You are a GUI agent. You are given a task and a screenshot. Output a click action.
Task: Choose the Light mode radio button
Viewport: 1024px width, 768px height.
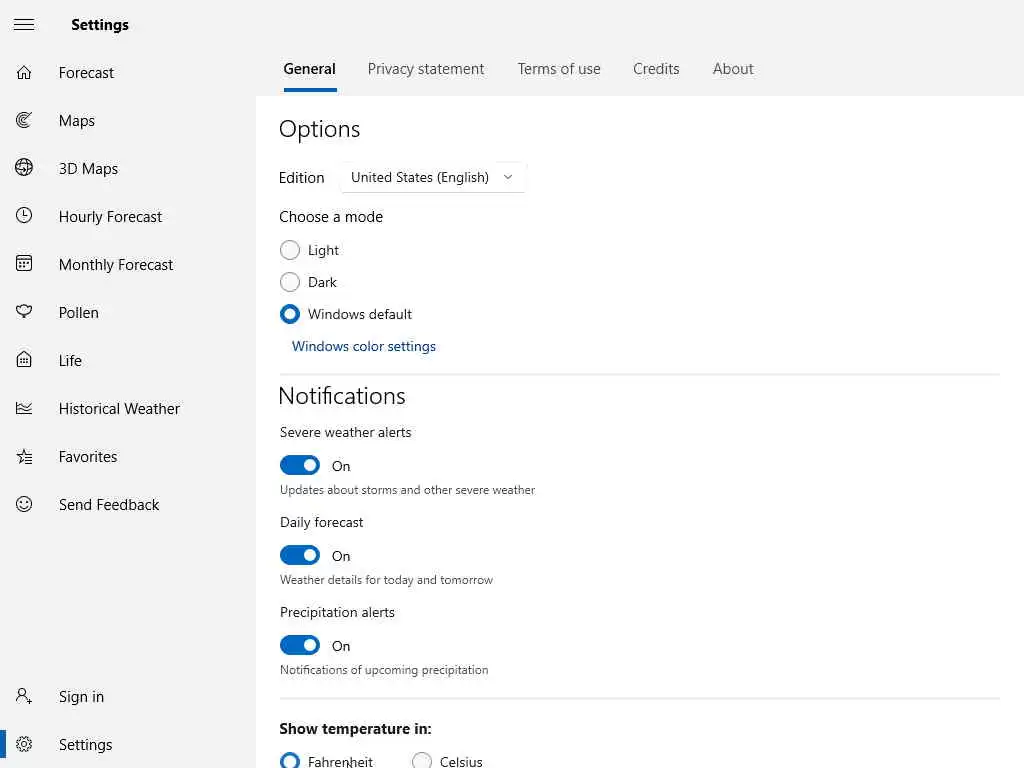tap(290, 250)
